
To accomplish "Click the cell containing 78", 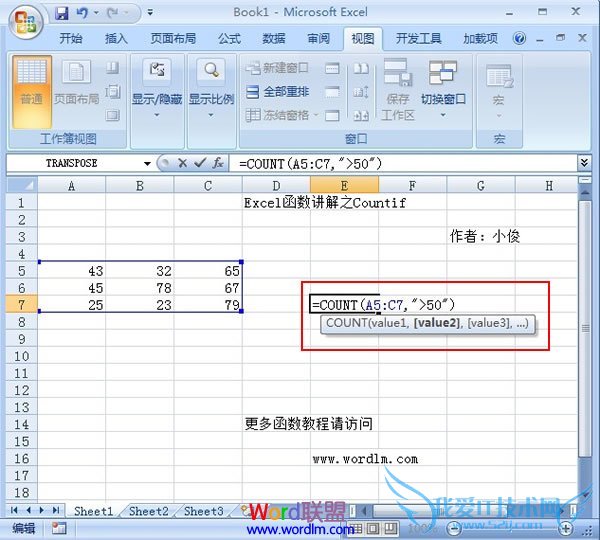I will click(140, 288).
